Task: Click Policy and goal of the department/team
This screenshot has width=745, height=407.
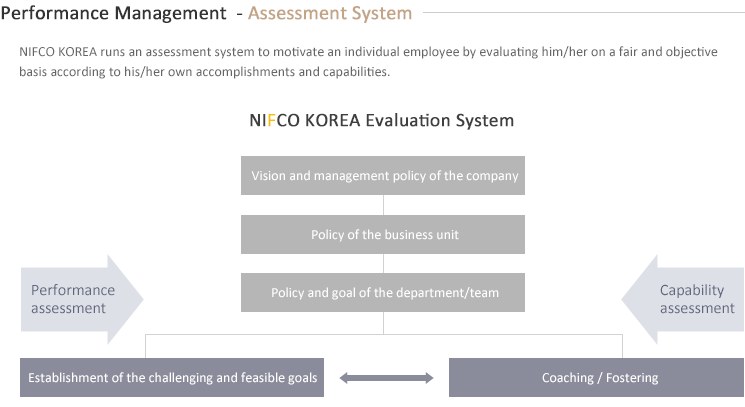Action: 383,293
